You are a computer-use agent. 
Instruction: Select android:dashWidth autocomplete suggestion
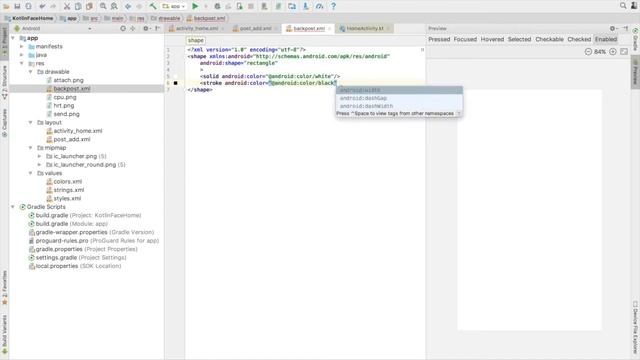(399, 106)
